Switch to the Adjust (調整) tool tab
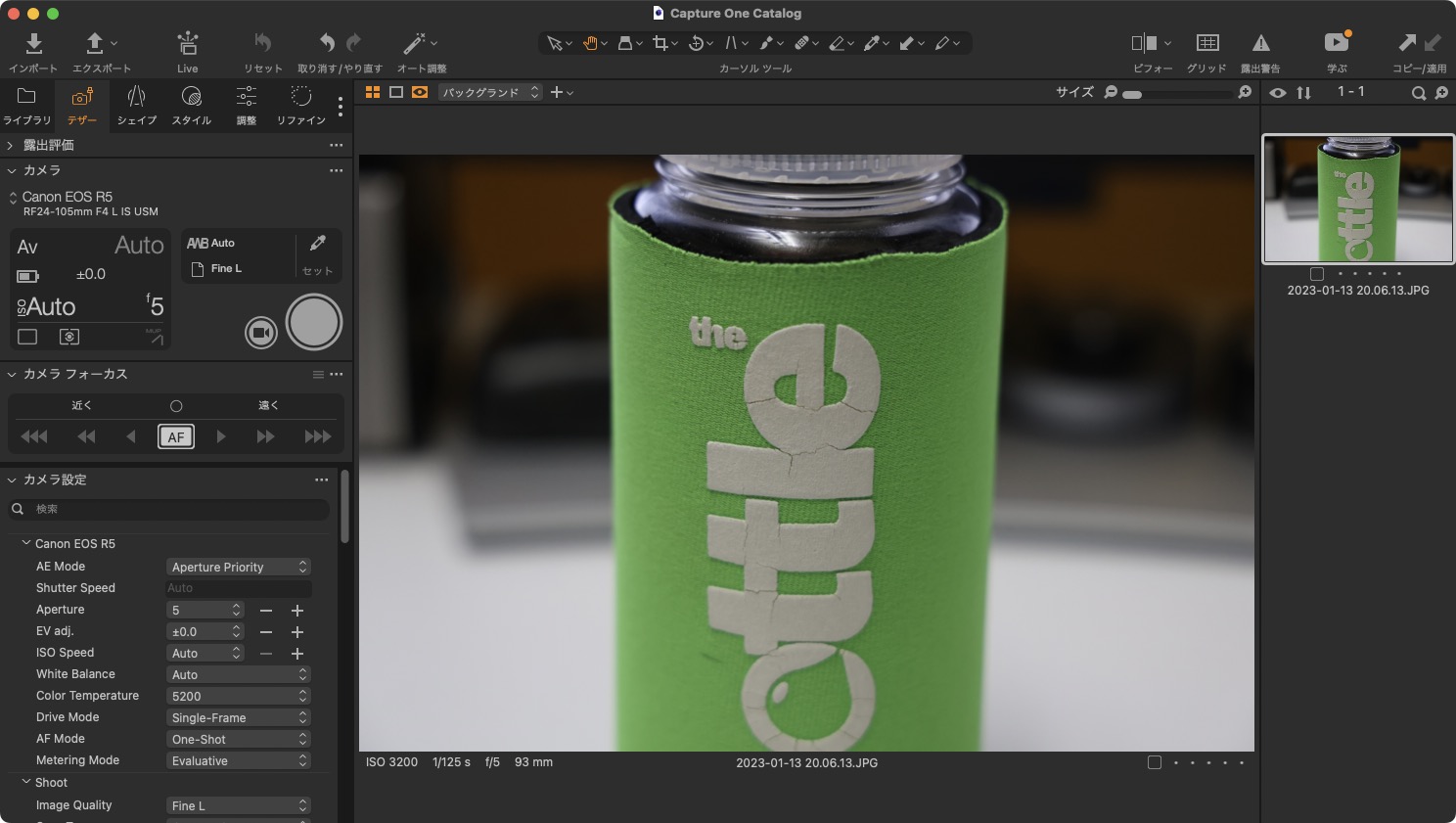The width and height of the screenshot is (1456, 823). pyautogui.click(x=247, y=105)
